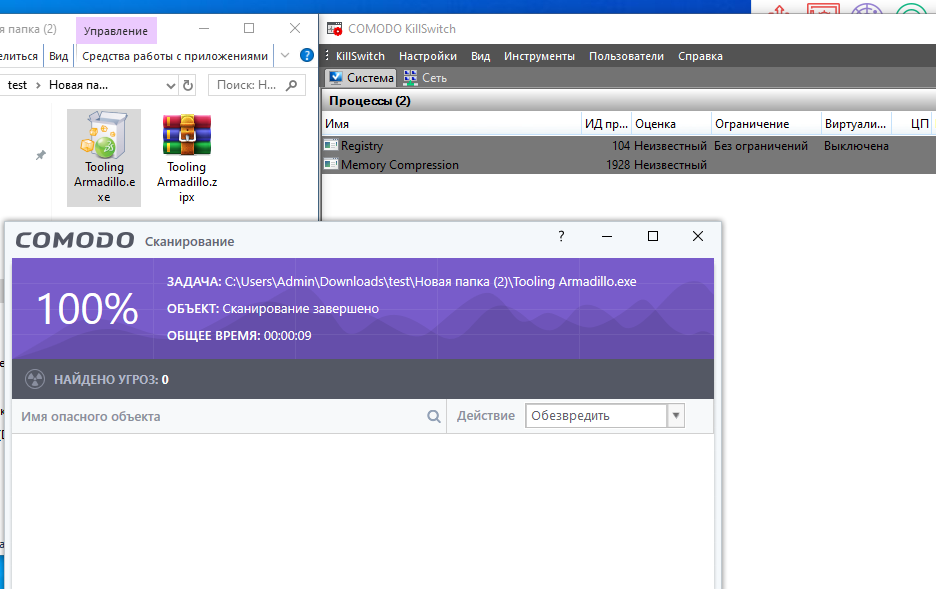Switch to the Сеть tab
Screen dimensions: 936x589
coord(425,78)
